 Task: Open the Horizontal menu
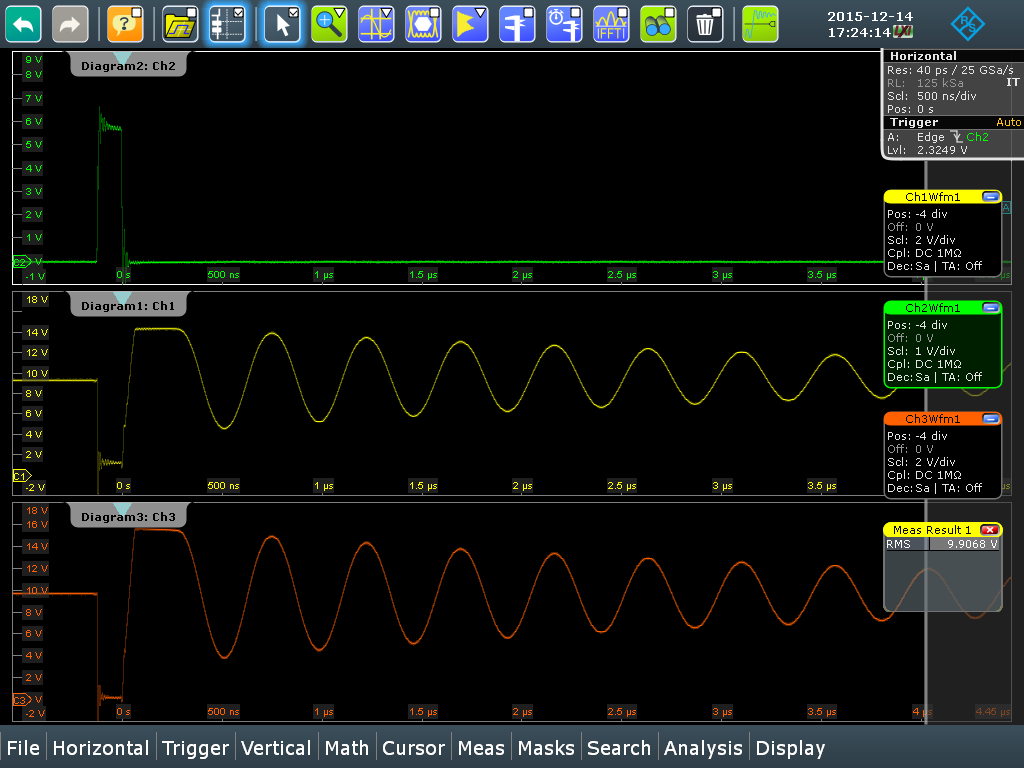point(101,748)
